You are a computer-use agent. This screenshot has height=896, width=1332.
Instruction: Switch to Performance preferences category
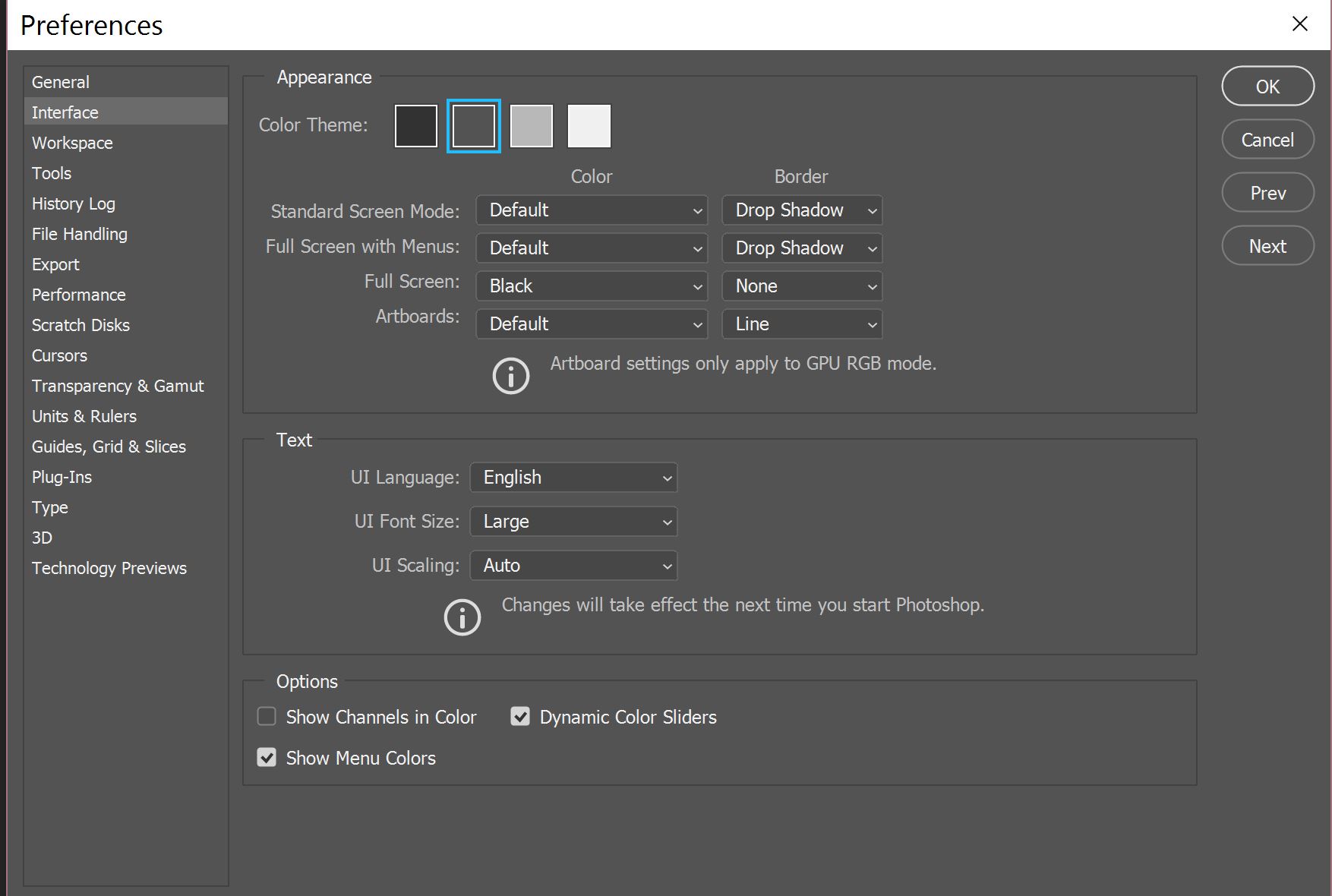[79, 295]
